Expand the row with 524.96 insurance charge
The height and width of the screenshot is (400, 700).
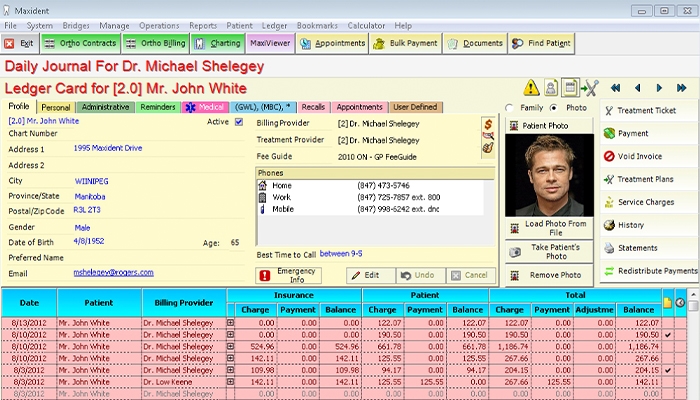[232, 346]
